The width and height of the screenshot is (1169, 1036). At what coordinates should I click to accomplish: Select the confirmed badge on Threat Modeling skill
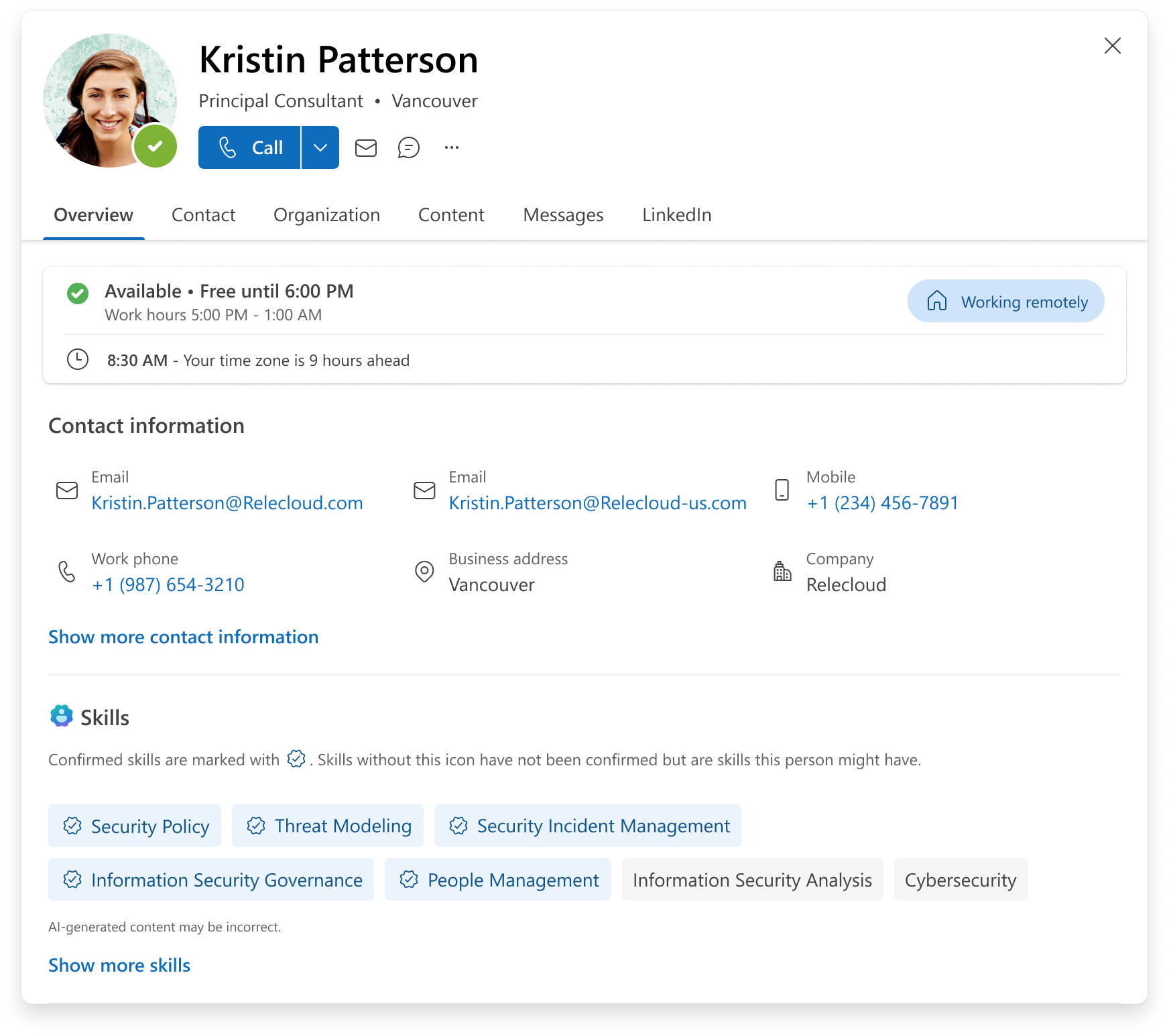point(256,826)
